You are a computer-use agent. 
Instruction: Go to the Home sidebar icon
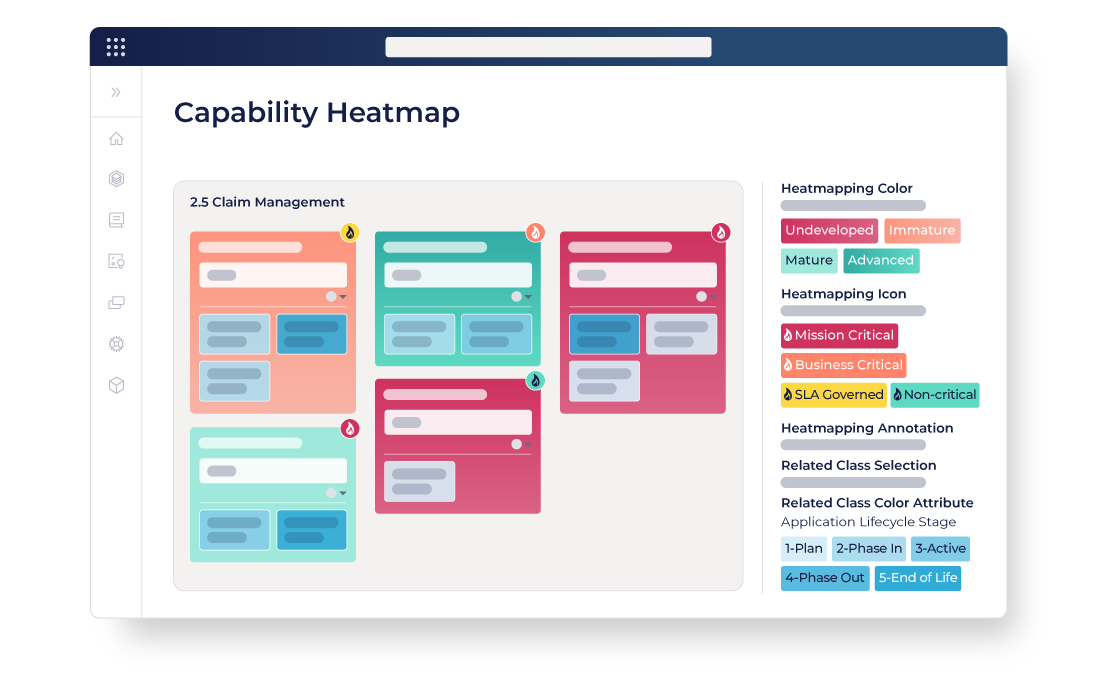pyautogui.click(x=116, y=138)
